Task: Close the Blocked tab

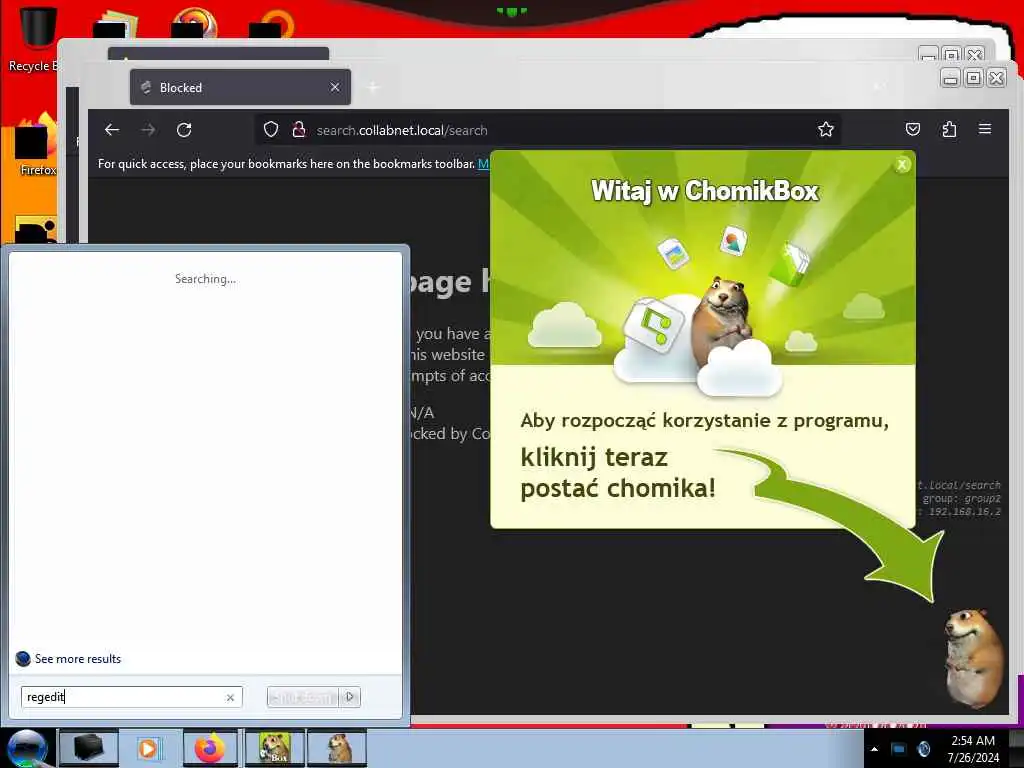Action: pos(335,87)
